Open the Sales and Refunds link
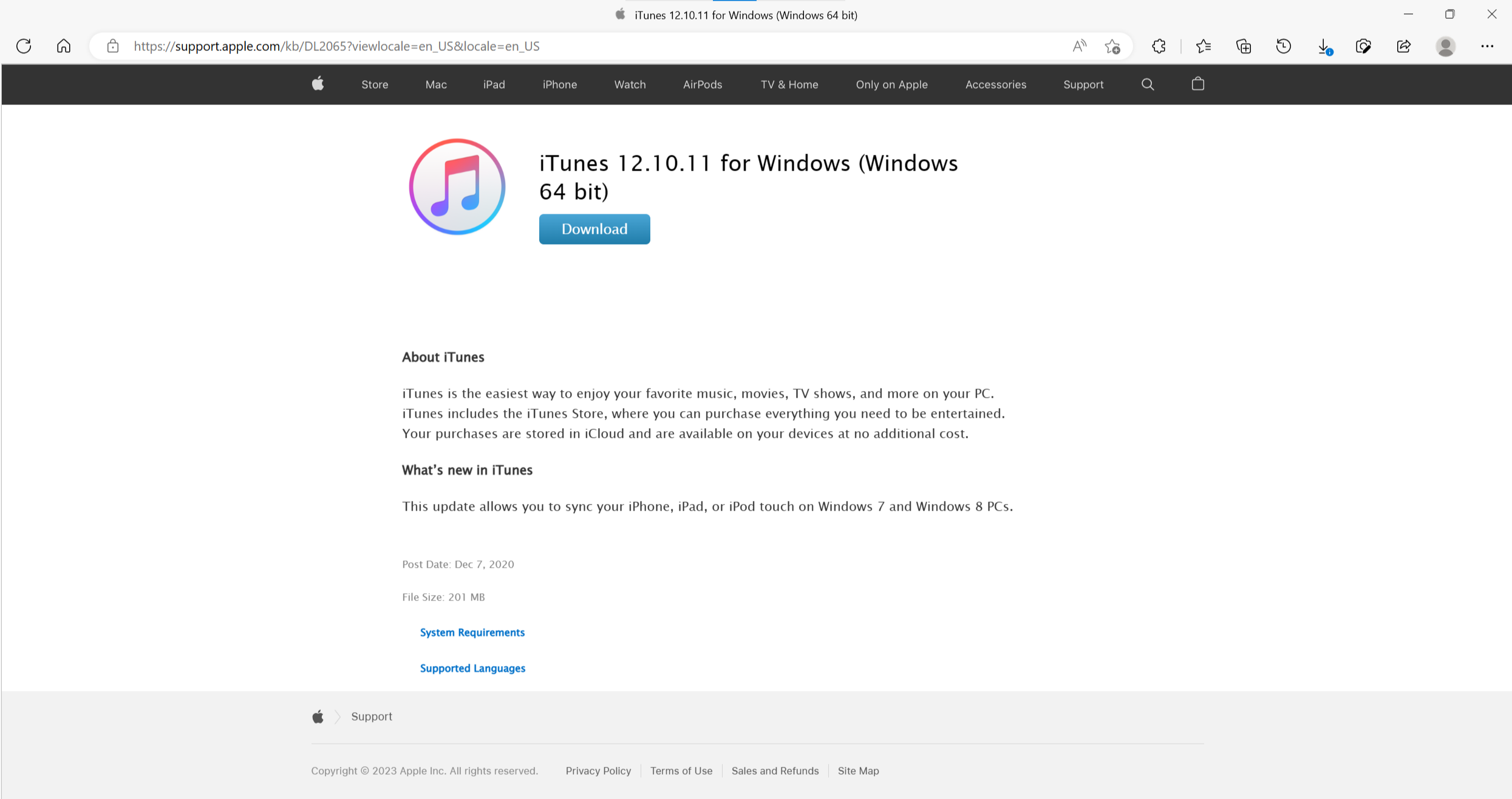 tap(775, 770)
